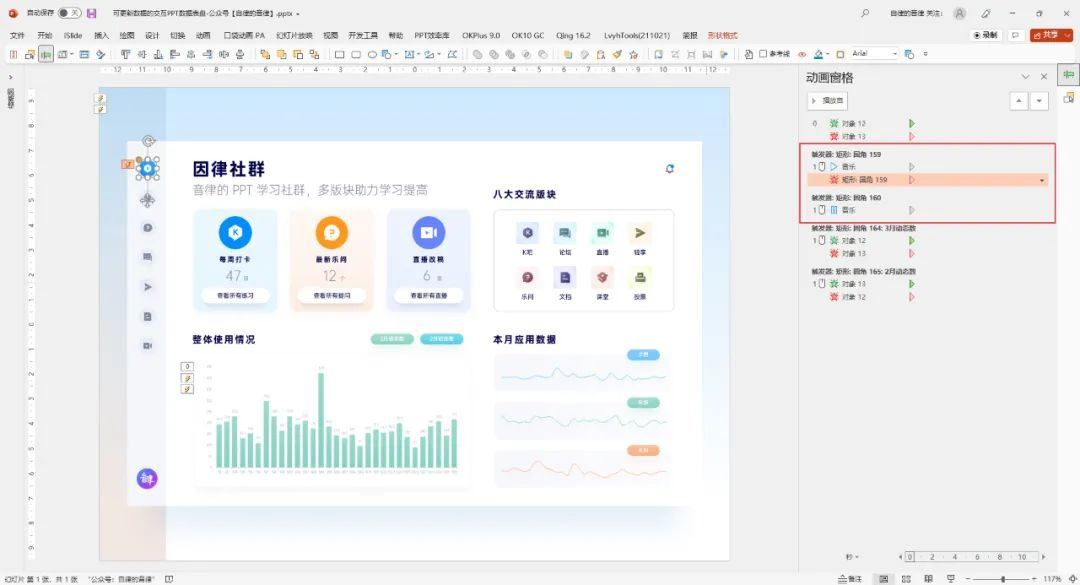Open dropdown arrow for 矩形: 圆角 159 animation
This screenshot has width=1080, height=585.
click(1043, 180)
